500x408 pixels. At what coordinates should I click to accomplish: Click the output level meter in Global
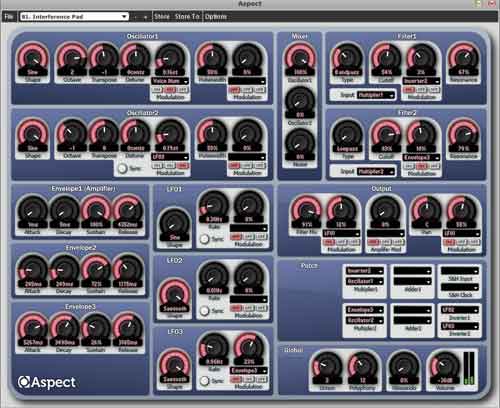469,368
